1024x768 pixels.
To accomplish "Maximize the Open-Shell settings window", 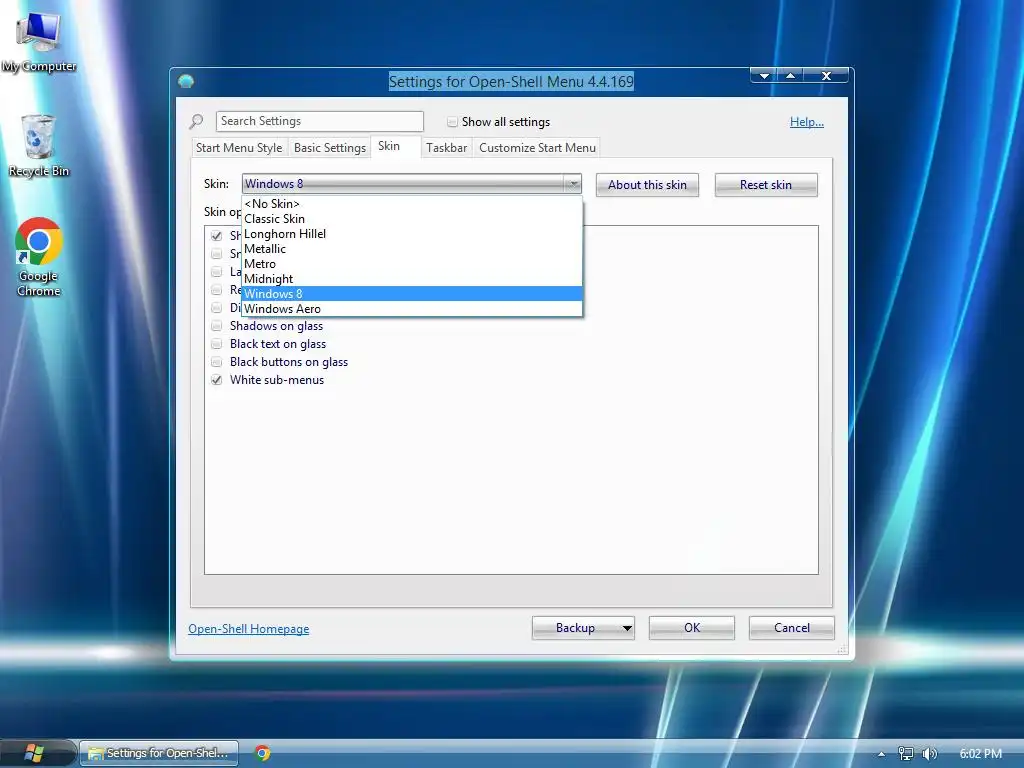I will (790, 76).
